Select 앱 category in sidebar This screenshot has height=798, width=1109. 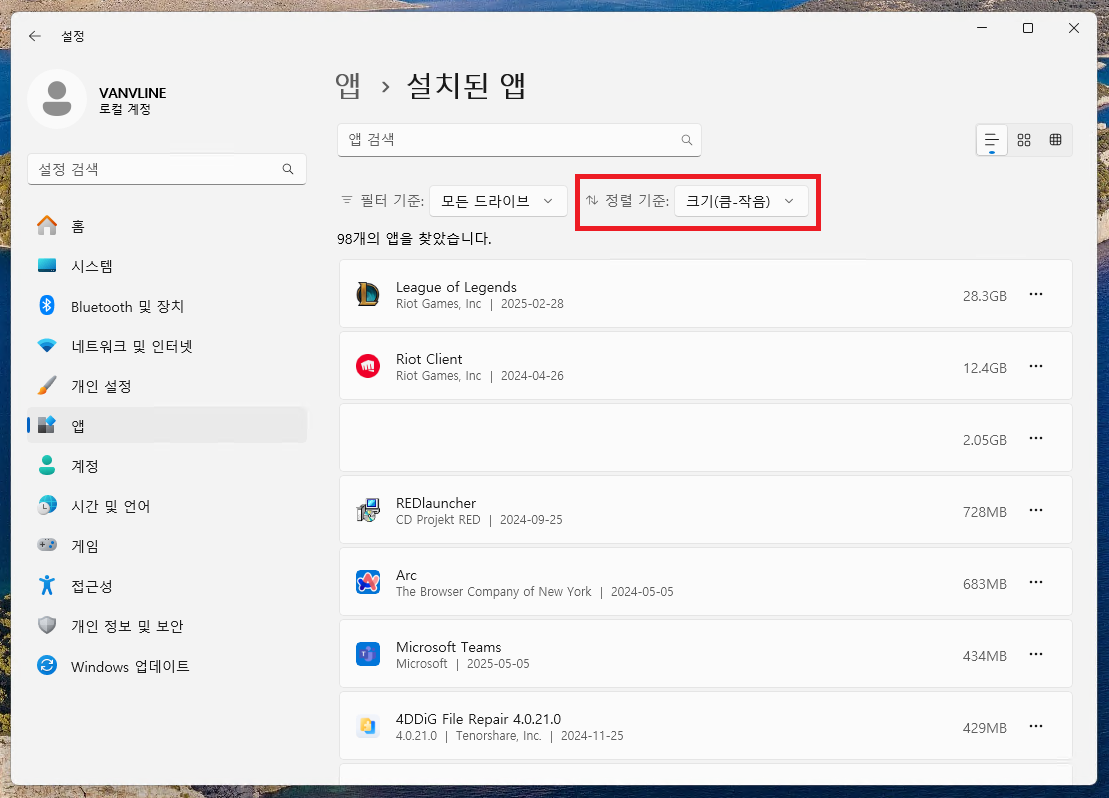pos(167,426)
